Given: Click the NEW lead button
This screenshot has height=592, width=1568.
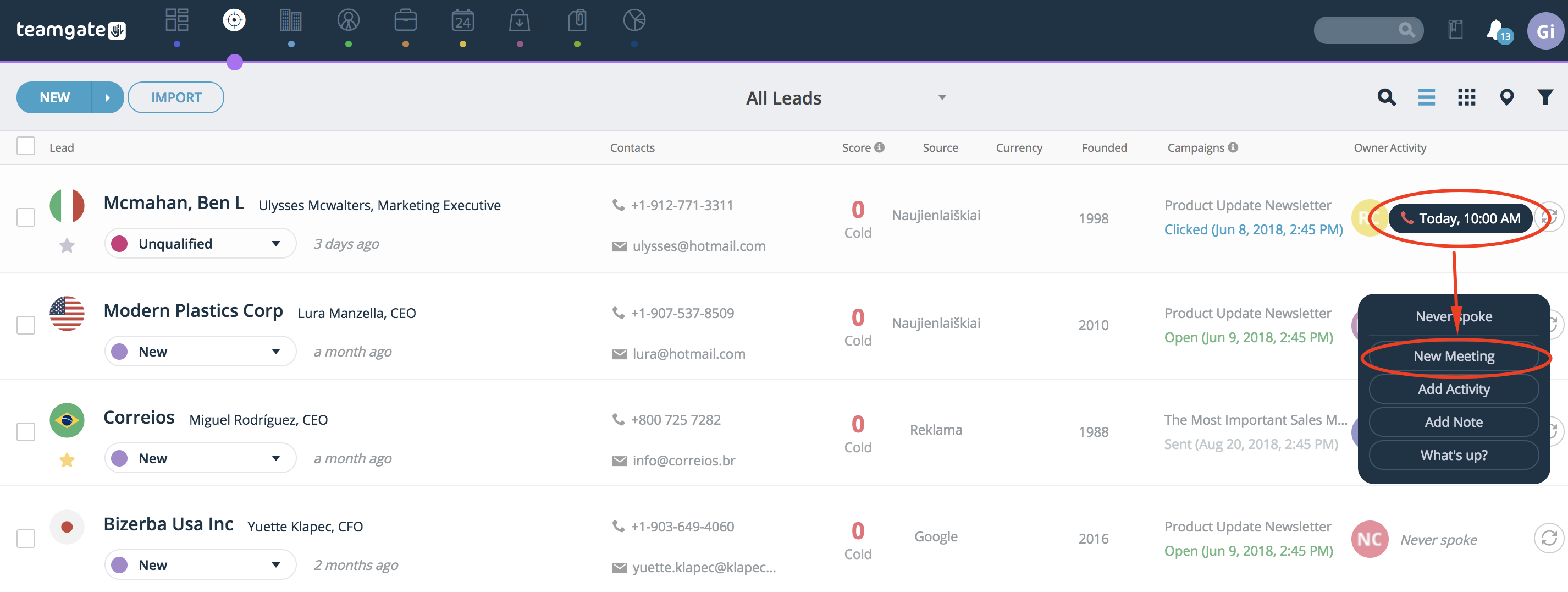Looking at the screenshot, I should (55, 97).
